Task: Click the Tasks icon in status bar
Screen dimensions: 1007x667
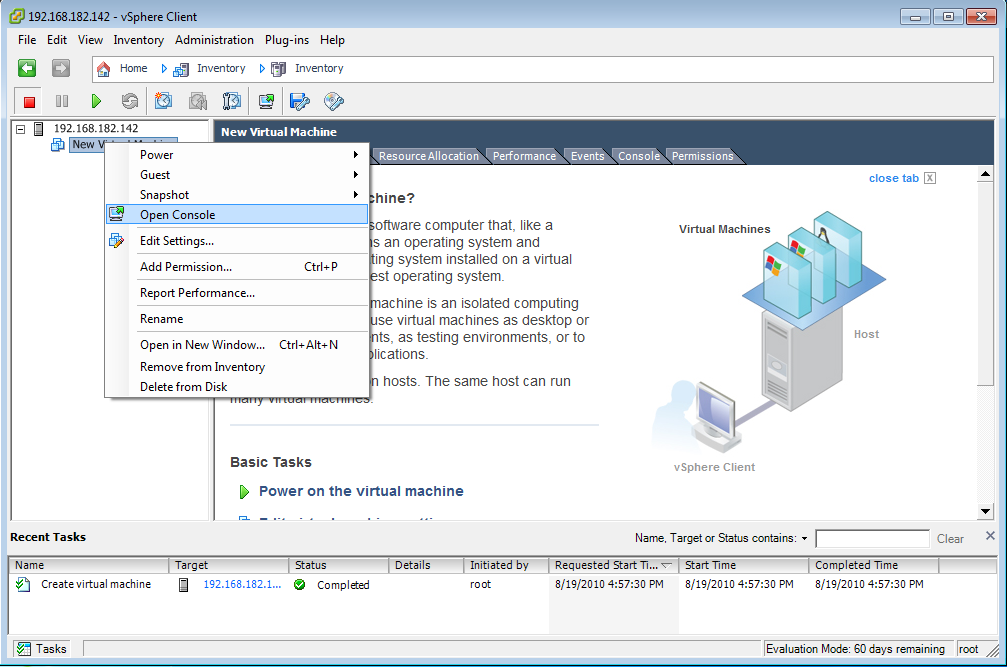Action: pyautogui.click(x=24, y=649)
